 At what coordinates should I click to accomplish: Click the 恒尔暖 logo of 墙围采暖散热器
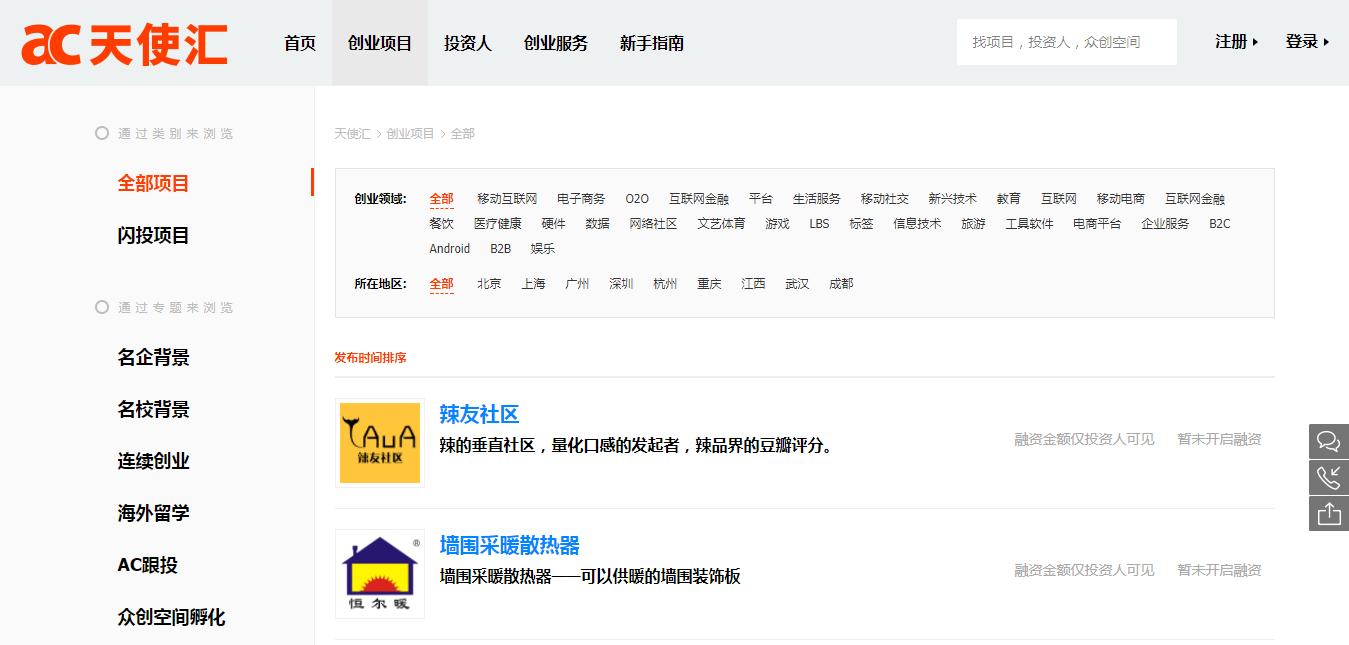point(379,574)
